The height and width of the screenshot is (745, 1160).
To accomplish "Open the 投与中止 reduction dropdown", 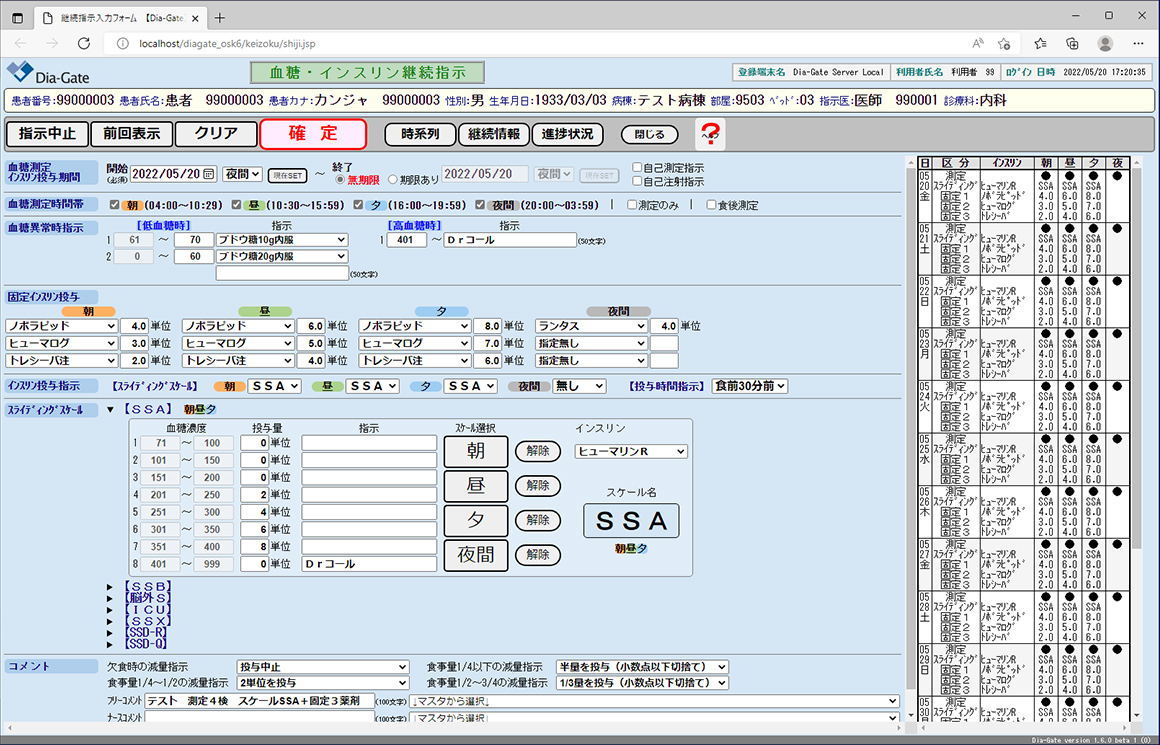I will click(323, 667).
